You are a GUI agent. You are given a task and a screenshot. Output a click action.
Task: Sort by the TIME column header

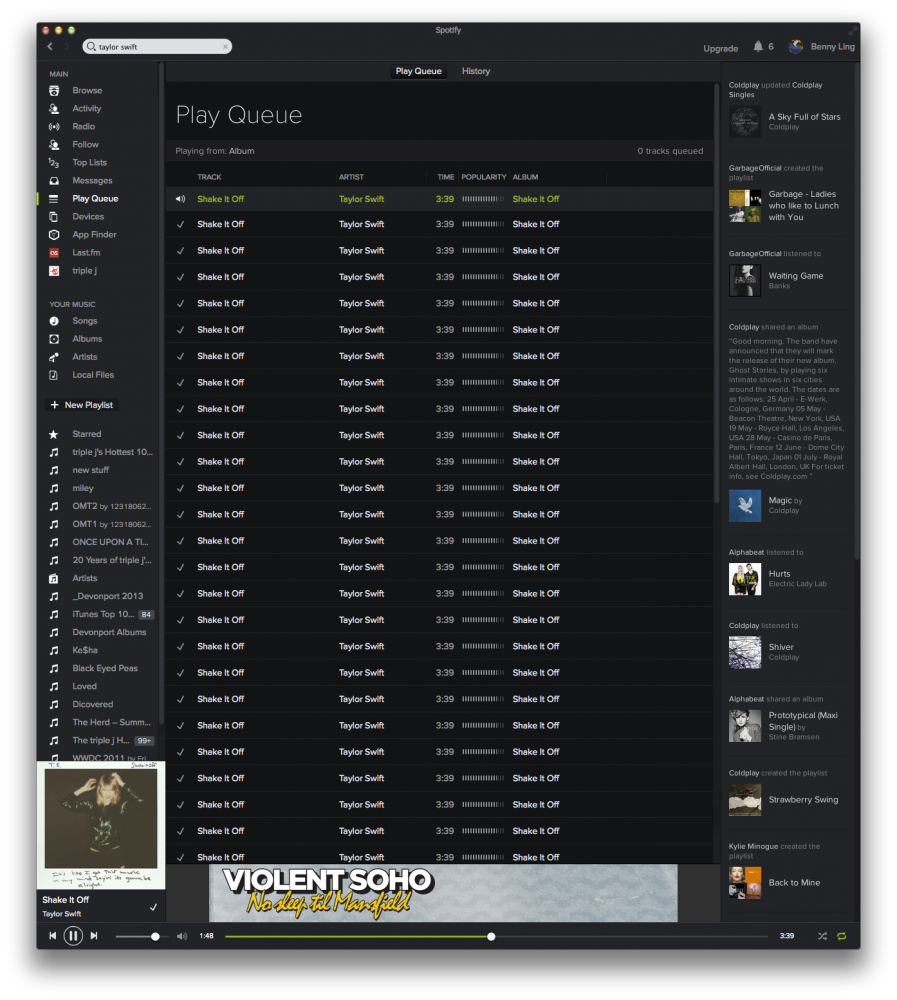click(445, 177)
